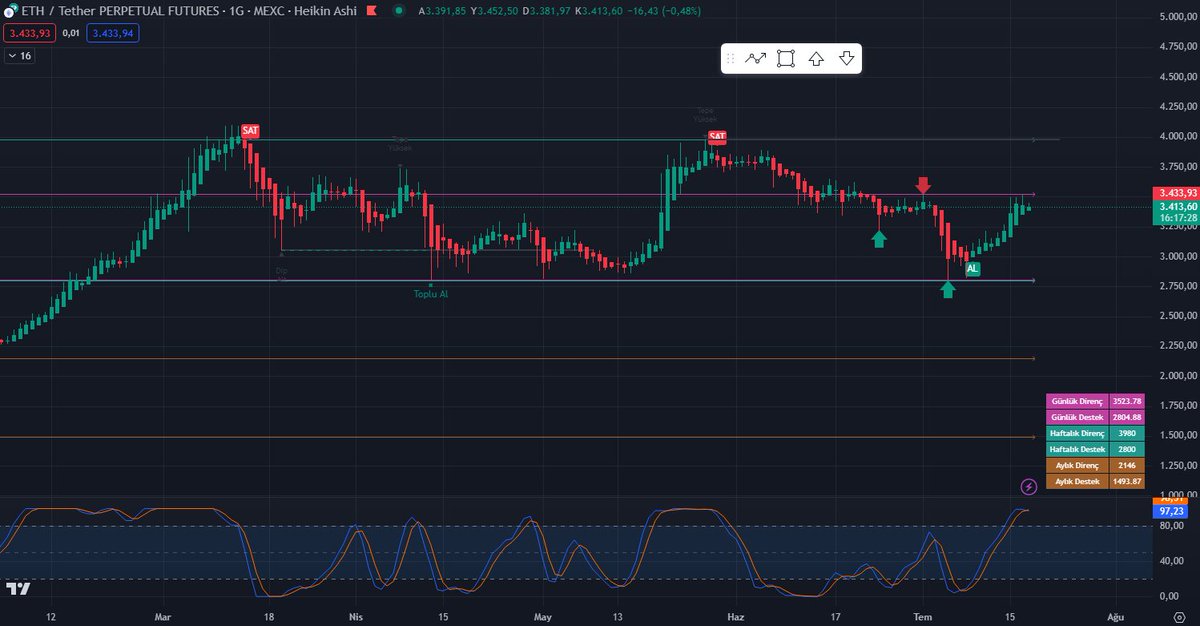Click the second SAT label near late May
This screenshot has height=626, width=1200.
[x=717, y=136]
